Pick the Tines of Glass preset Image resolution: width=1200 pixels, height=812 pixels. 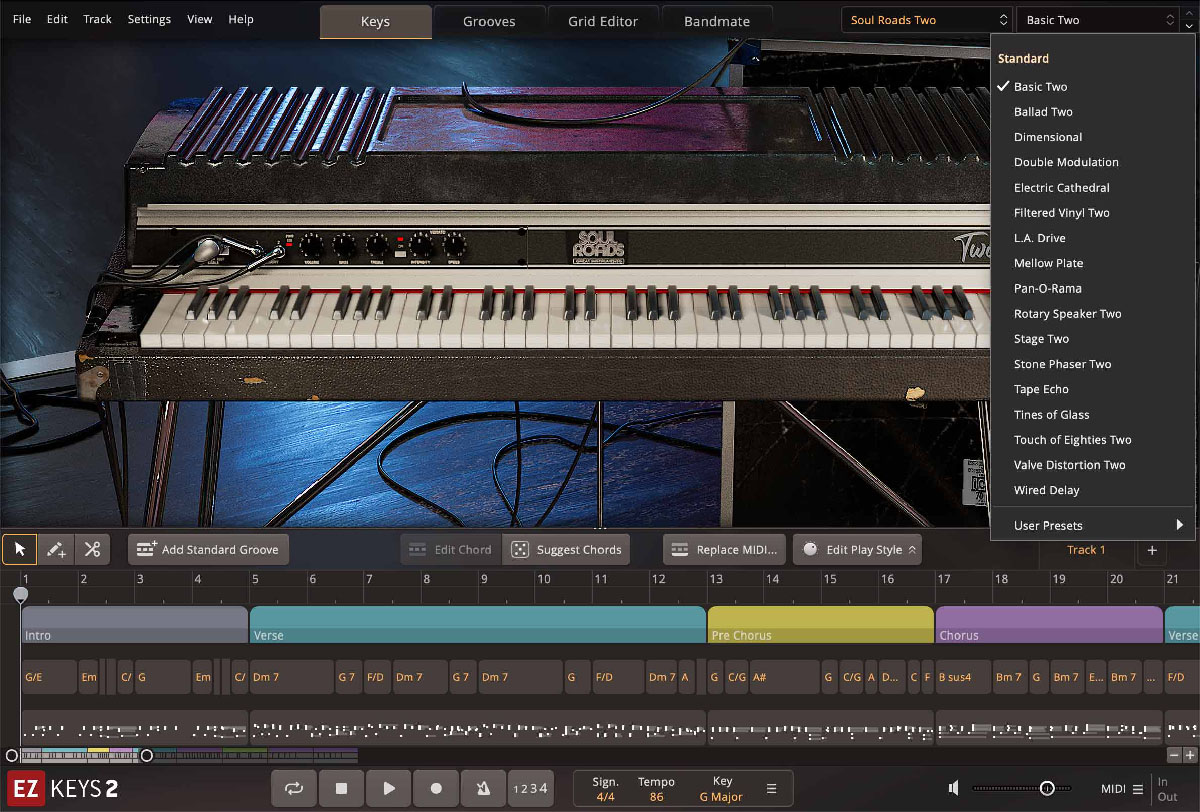click(x=1094, y=415)
